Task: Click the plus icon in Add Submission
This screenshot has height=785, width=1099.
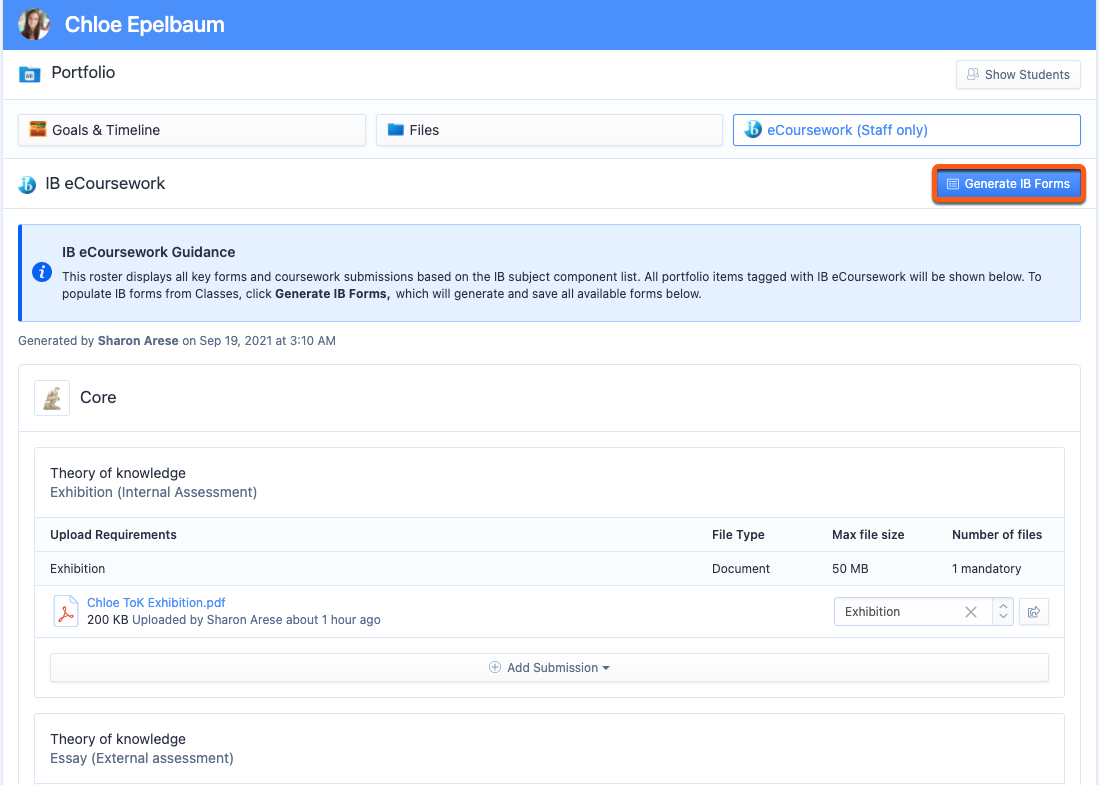Action: coord(495,667)
